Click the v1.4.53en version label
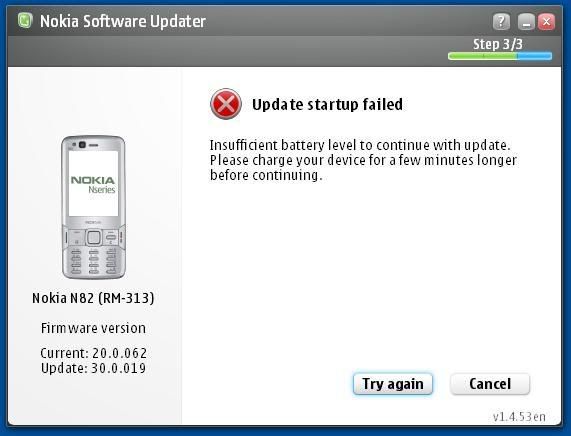571x436 pixels. [519, 416]
